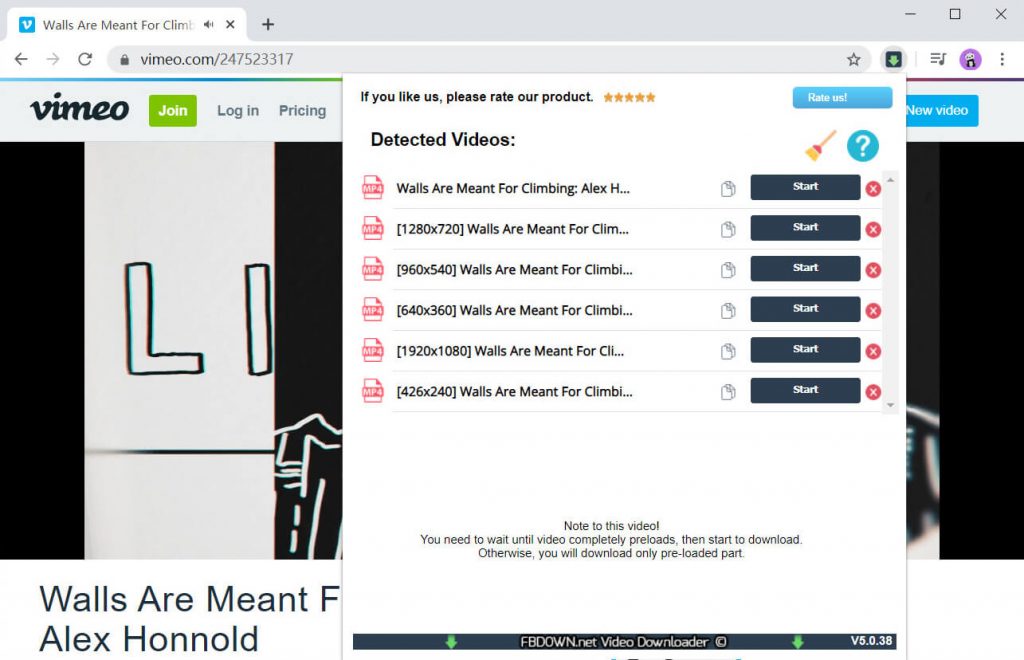Click the MP4 file icon of the 1920x1080 row
This screenshot has width=1024, height=660.
click(x=372, y=351)
